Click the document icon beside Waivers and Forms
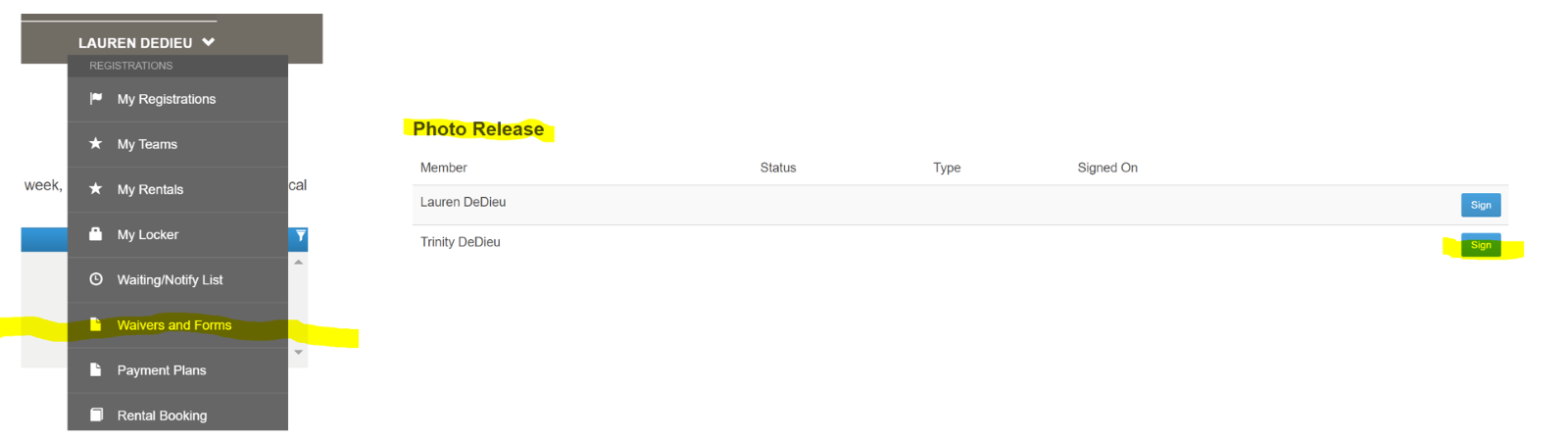1568x438 pixels. click(x=96, y=324)
